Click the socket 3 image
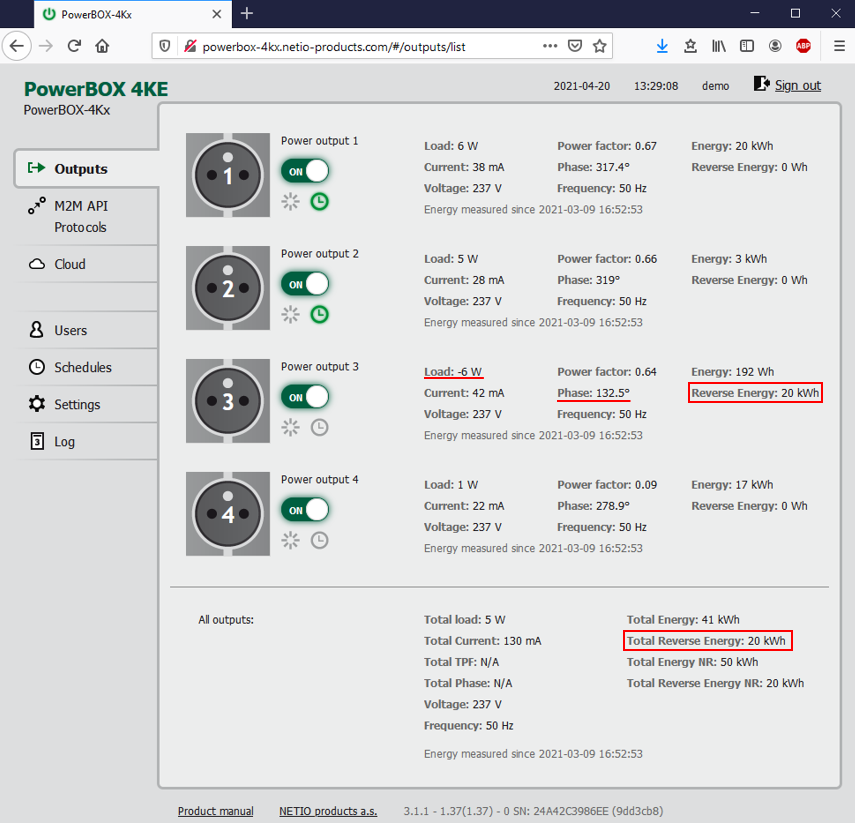 click(228, 401)
